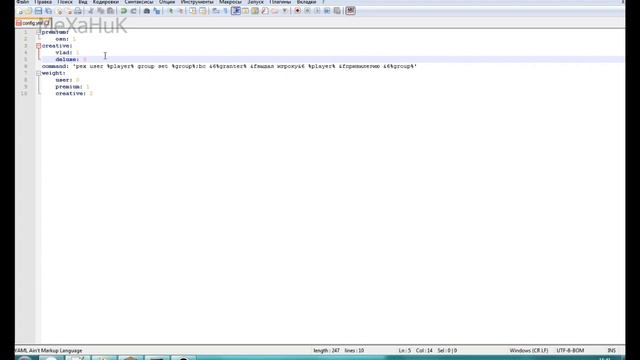The height and width of the screenshot is (360, 640).
Task: Click the 'deluxe:' line in editor
Action: click(x=71, y=59)
